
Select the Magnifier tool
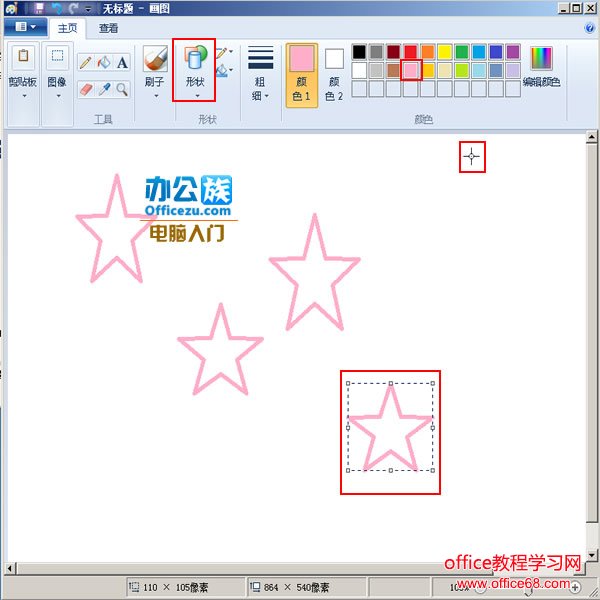click(122, 90)
